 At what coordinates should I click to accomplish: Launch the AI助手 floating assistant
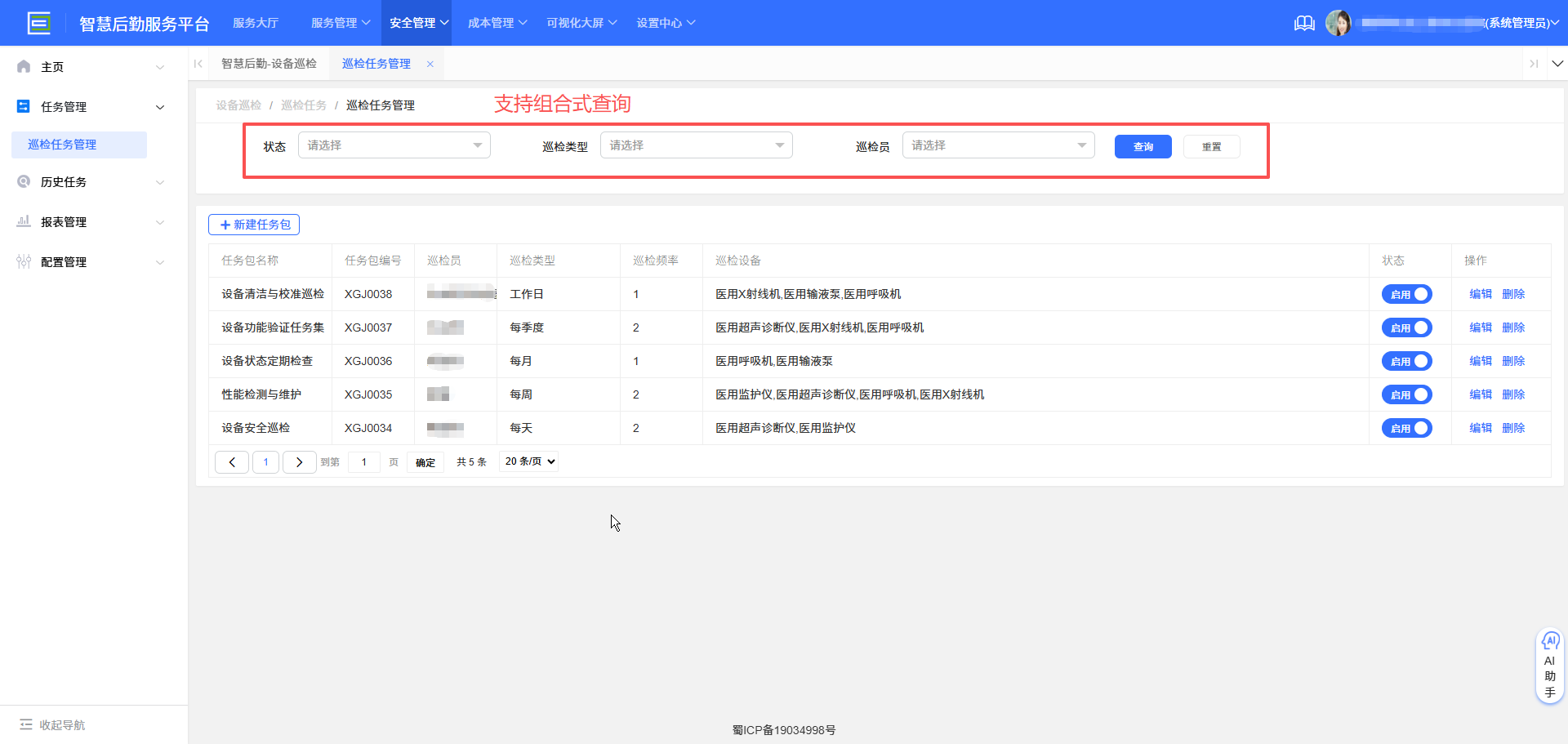tap(1550, 666)
